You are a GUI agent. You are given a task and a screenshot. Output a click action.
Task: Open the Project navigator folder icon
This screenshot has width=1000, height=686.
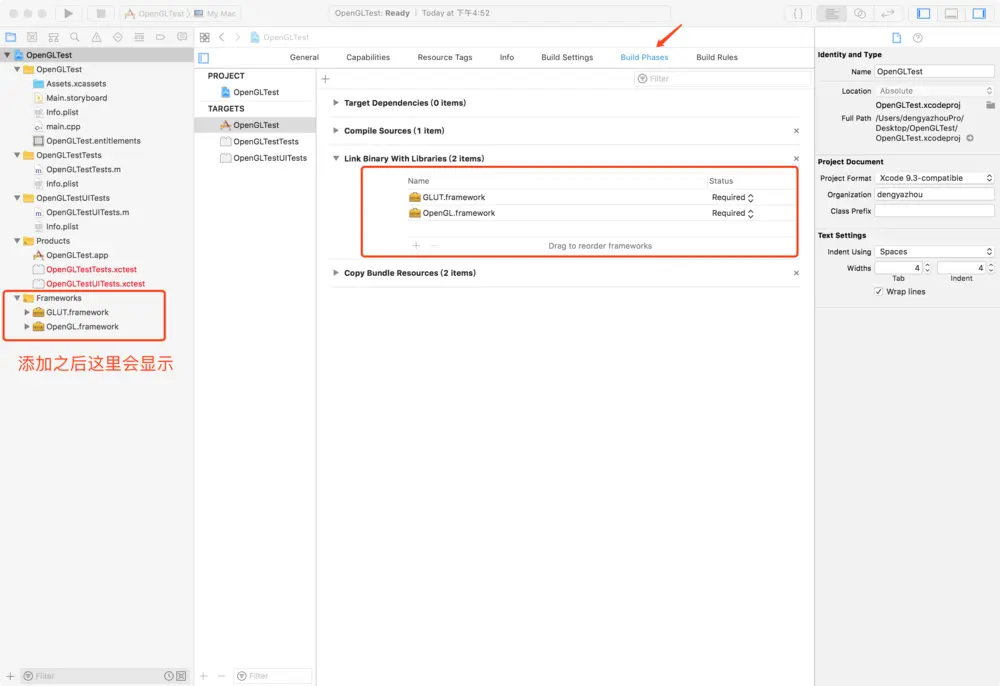tap(11, 37)
